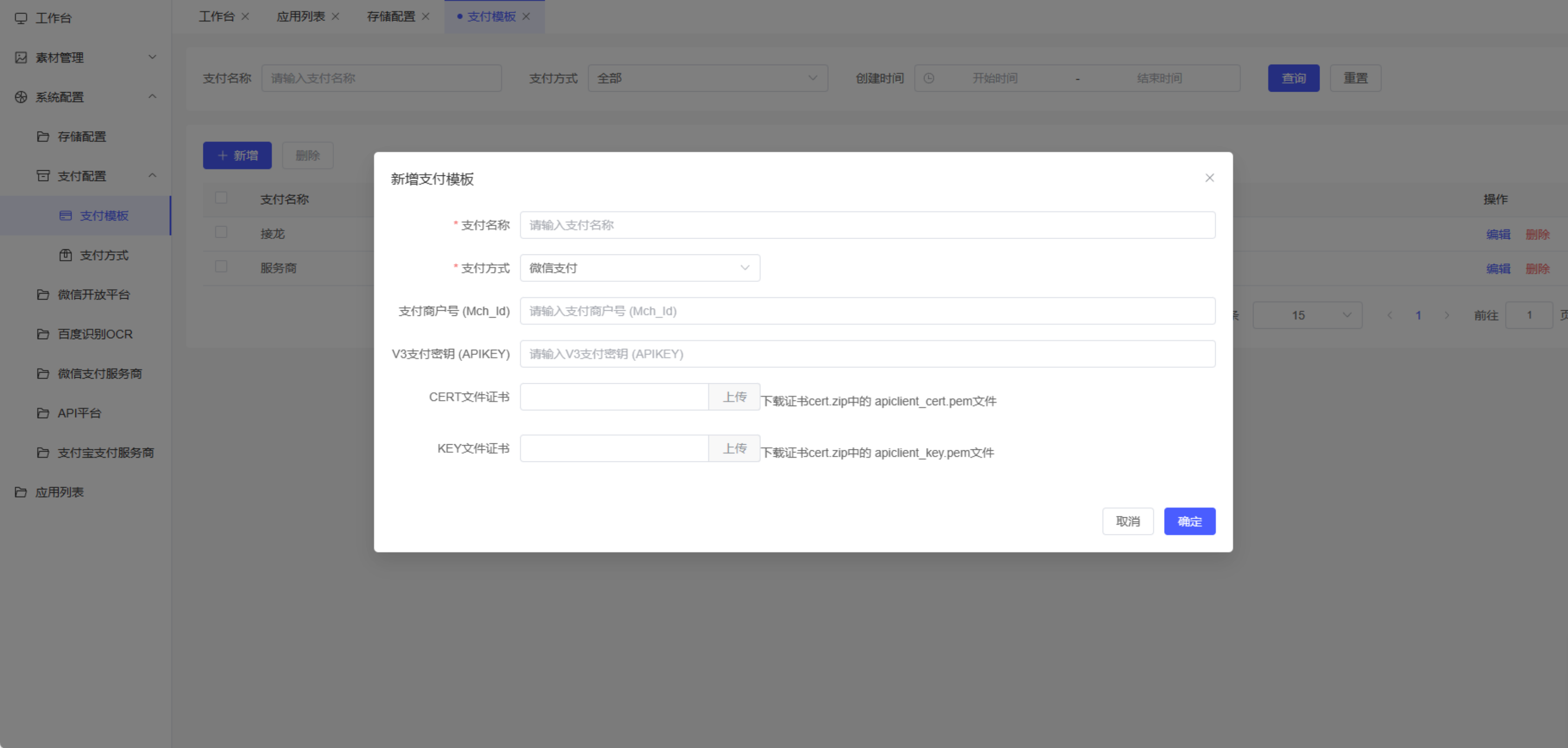Click the 开始时间 date field
Image resolution: width=1568 pixels, height=748 pixels.
(995, 78)
